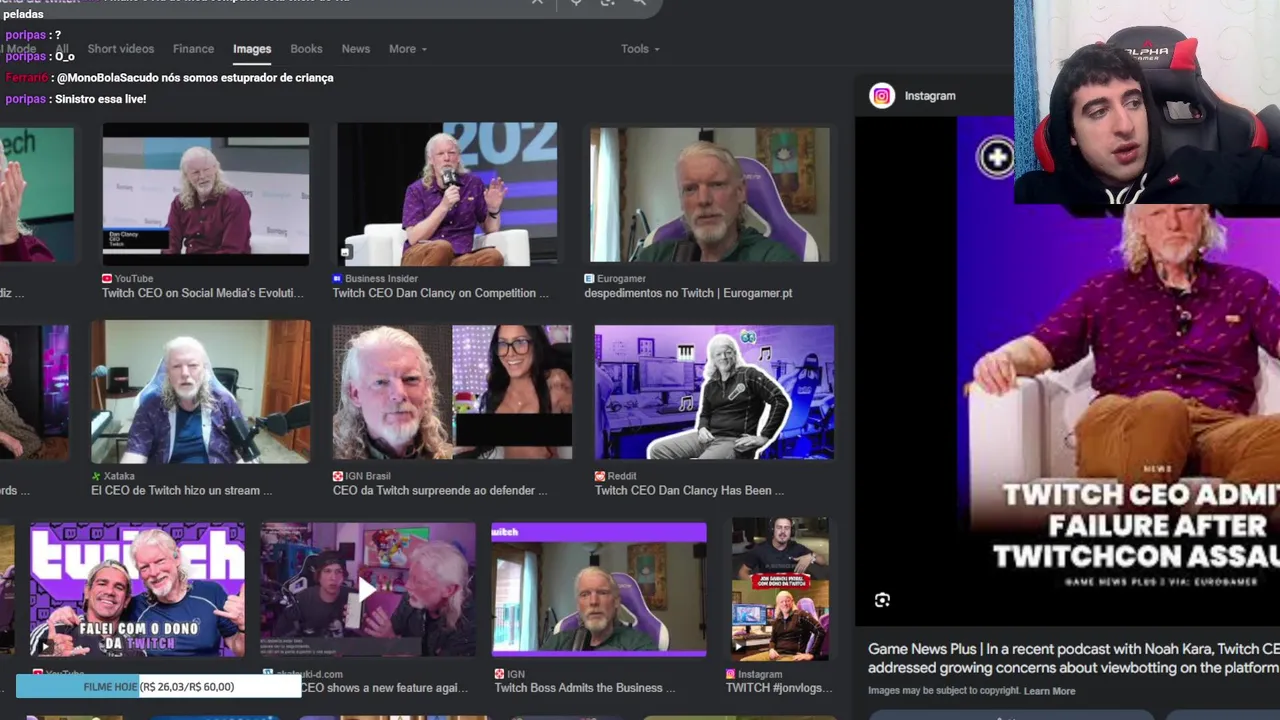Screen dimensions: 1280x720
Task: Click the Xataka favicon
Action: [x=96, y=476]
